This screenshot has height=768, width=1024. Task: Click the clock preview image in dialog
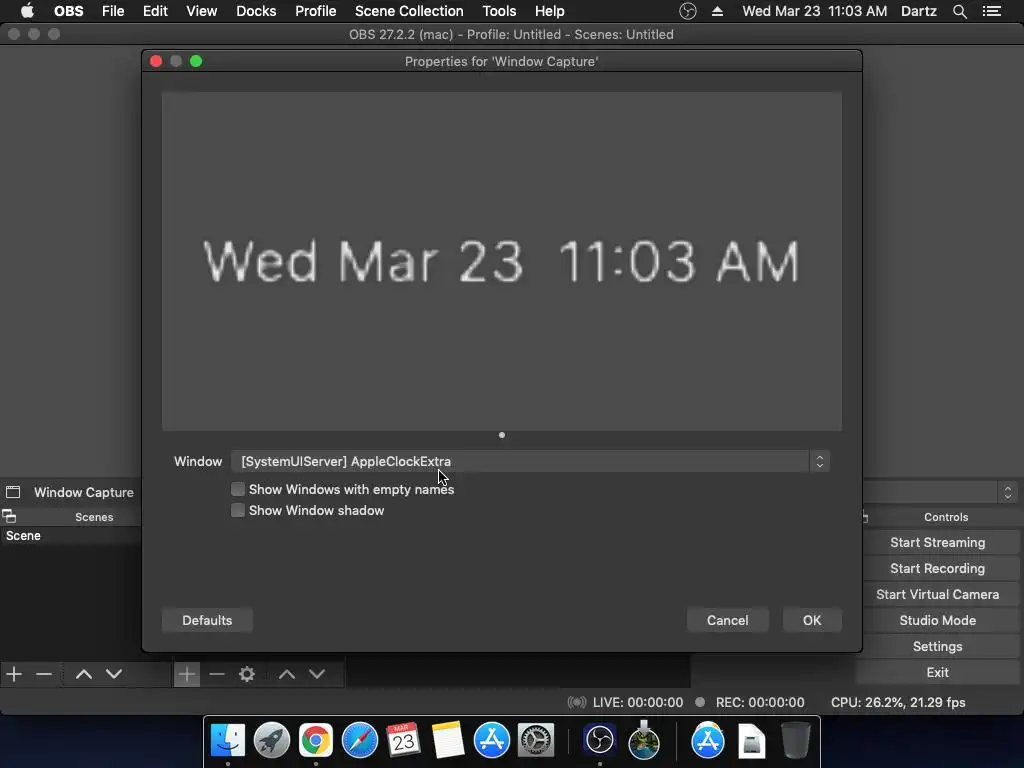click(x=502, y=261)
